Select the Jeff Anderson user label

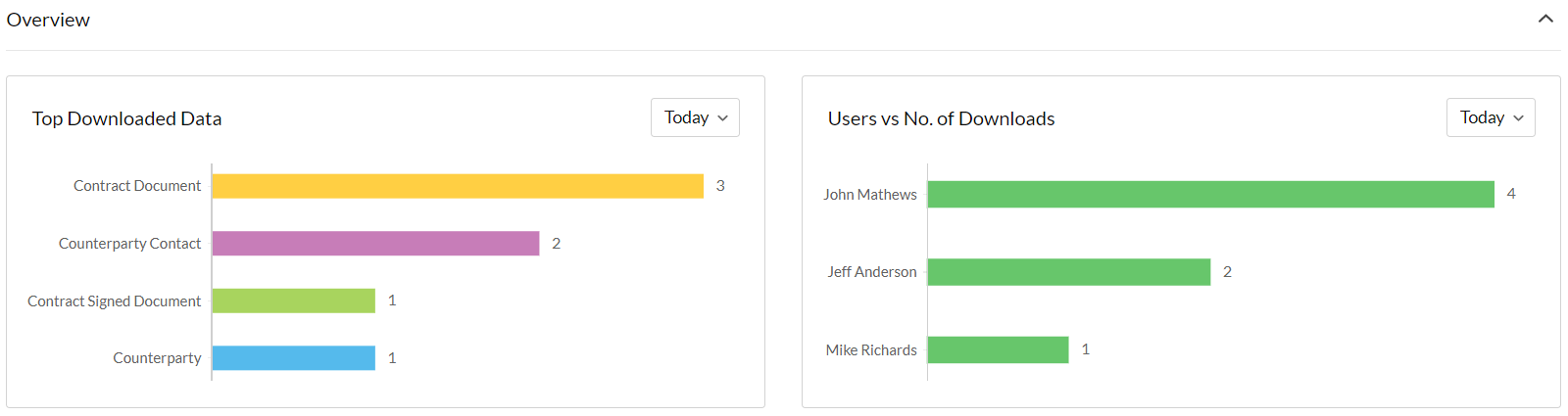coord(872,272)
